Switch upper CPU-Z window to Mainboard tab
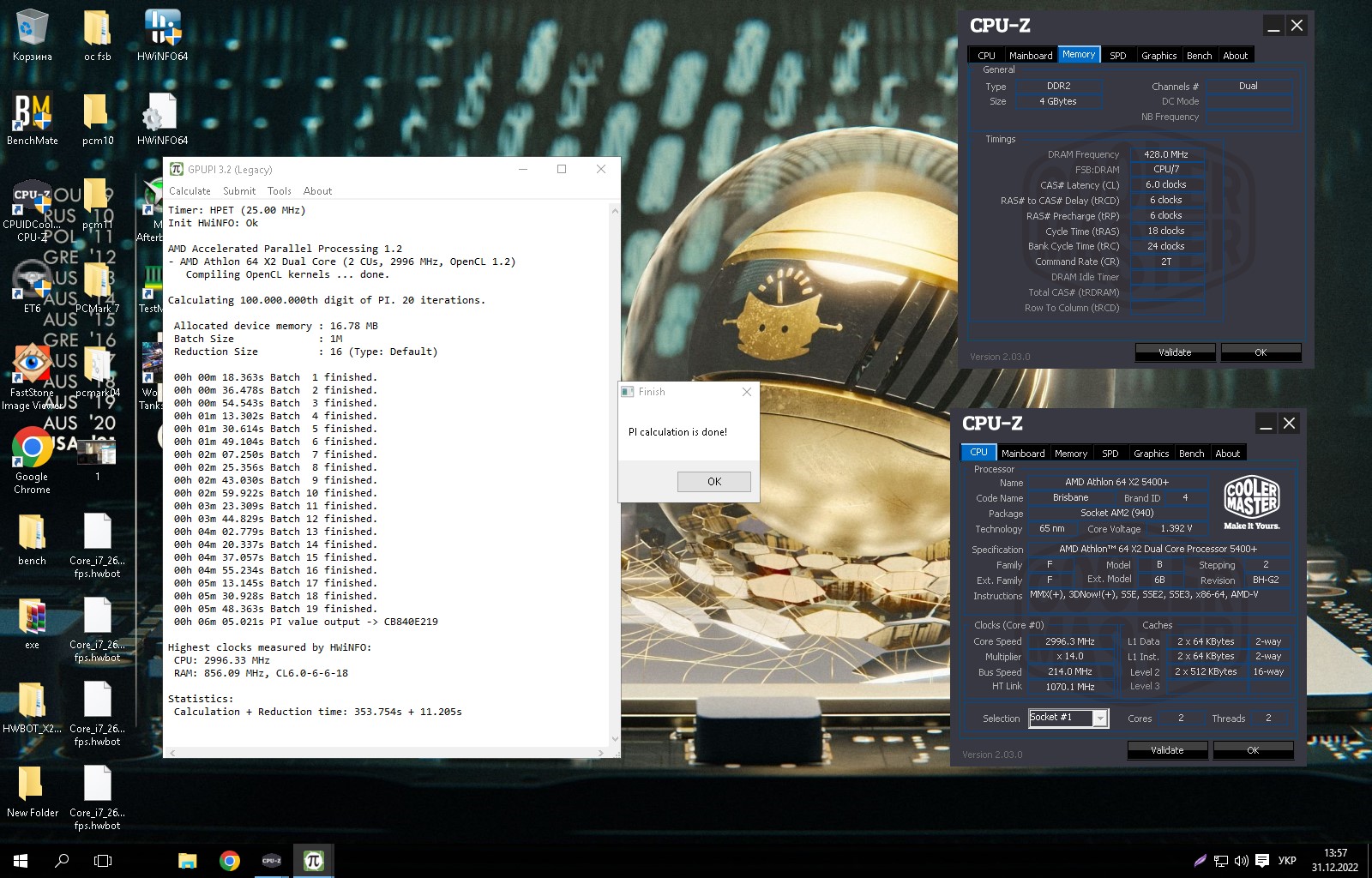This screenshot has width=1372, height=878. coord(1031,56)
